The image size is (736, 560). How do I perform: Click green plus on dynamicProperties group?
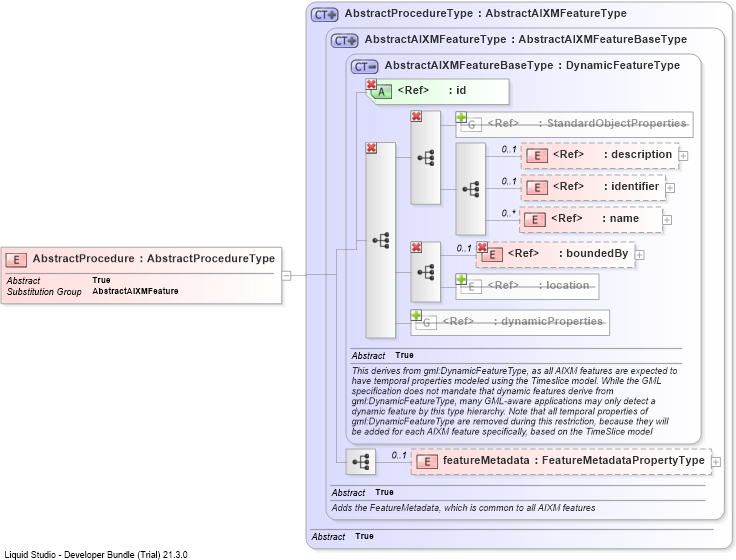(416, 315)
